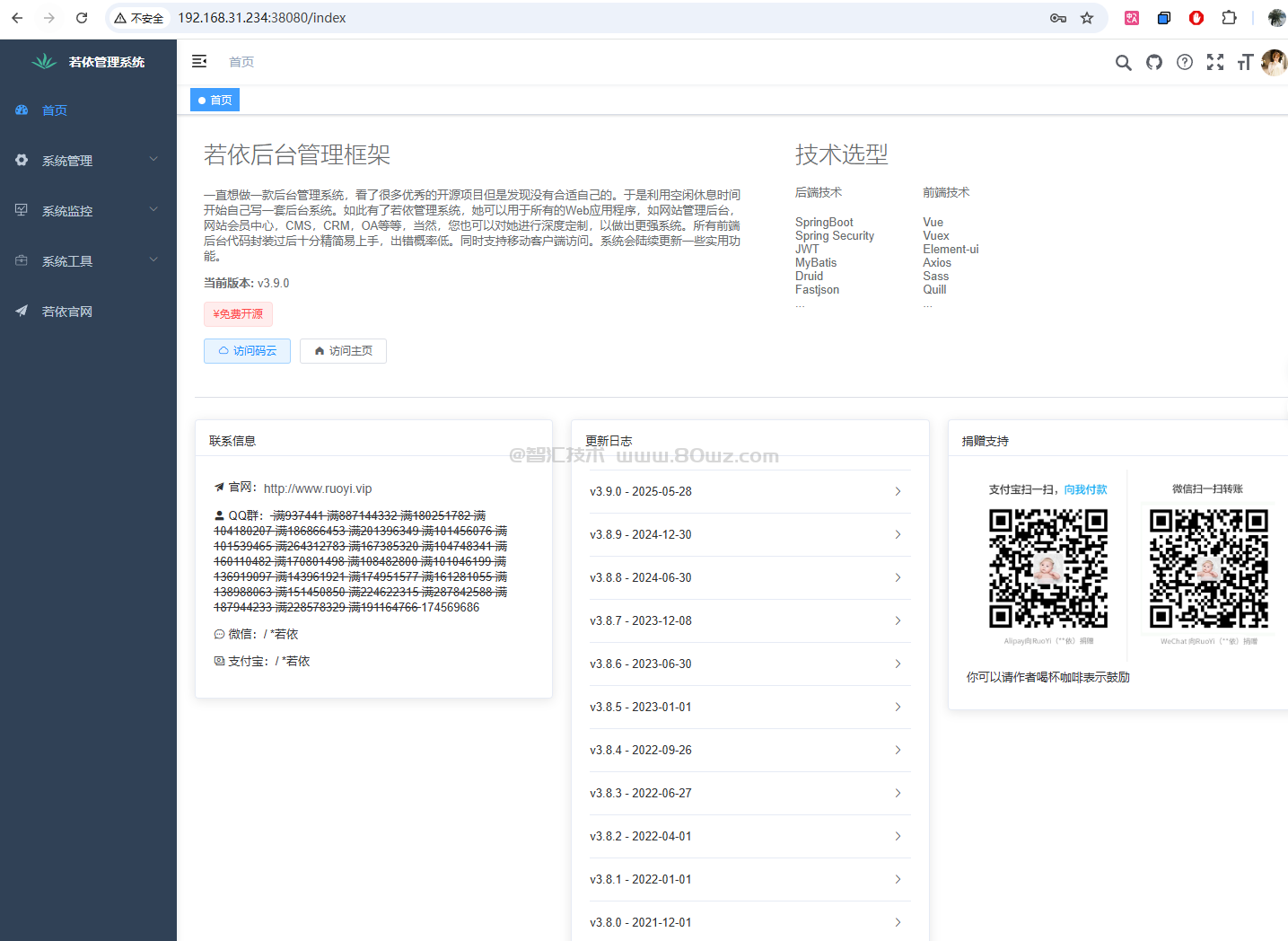1288x941 pixels.
Task: Select the 首页 tag tab
Action: pyautogui.click(x=215, y=100)
